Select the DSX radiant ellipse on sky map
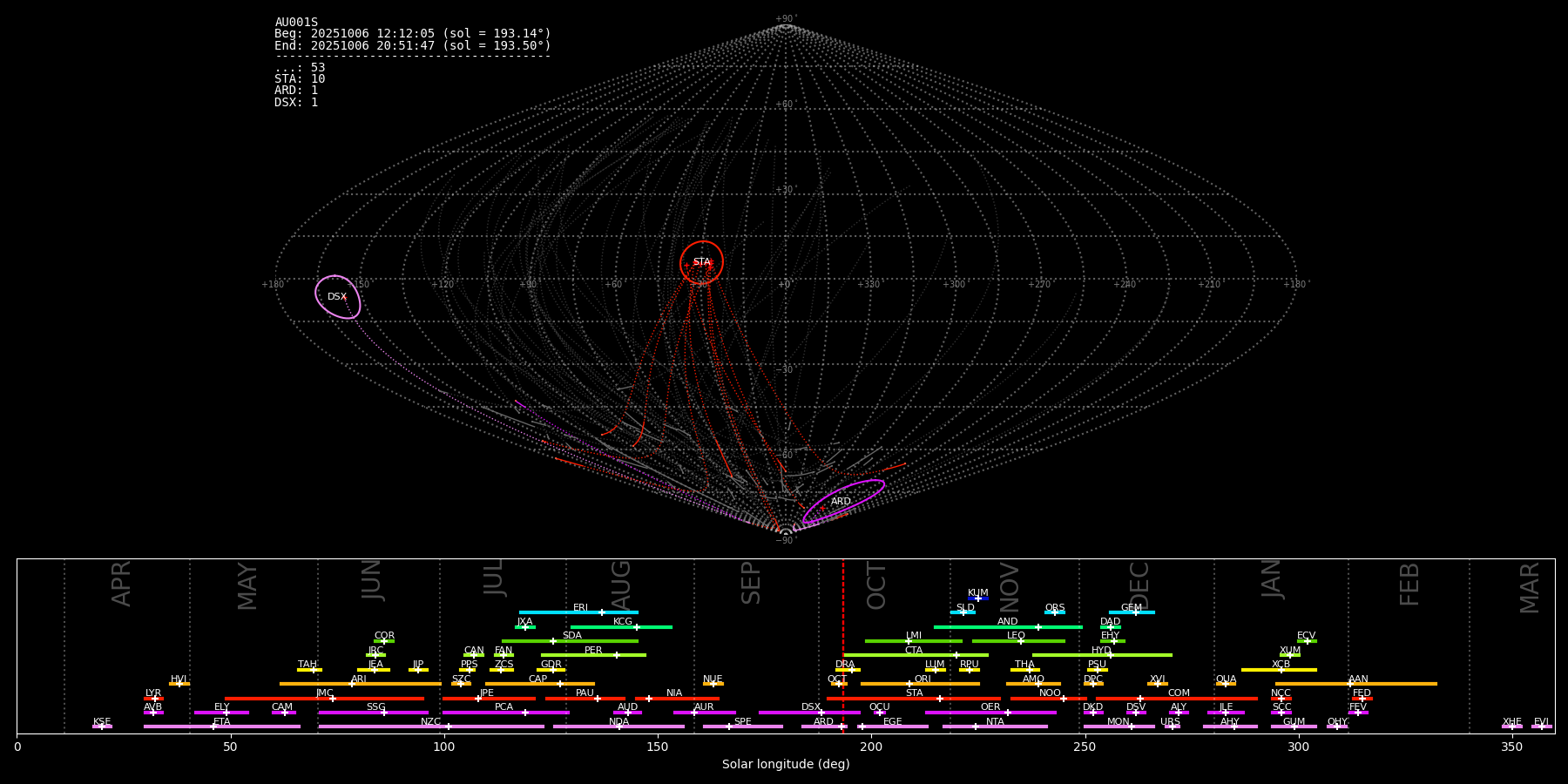The height and width of the screenshot is (784, 1568). pos(337,297)
